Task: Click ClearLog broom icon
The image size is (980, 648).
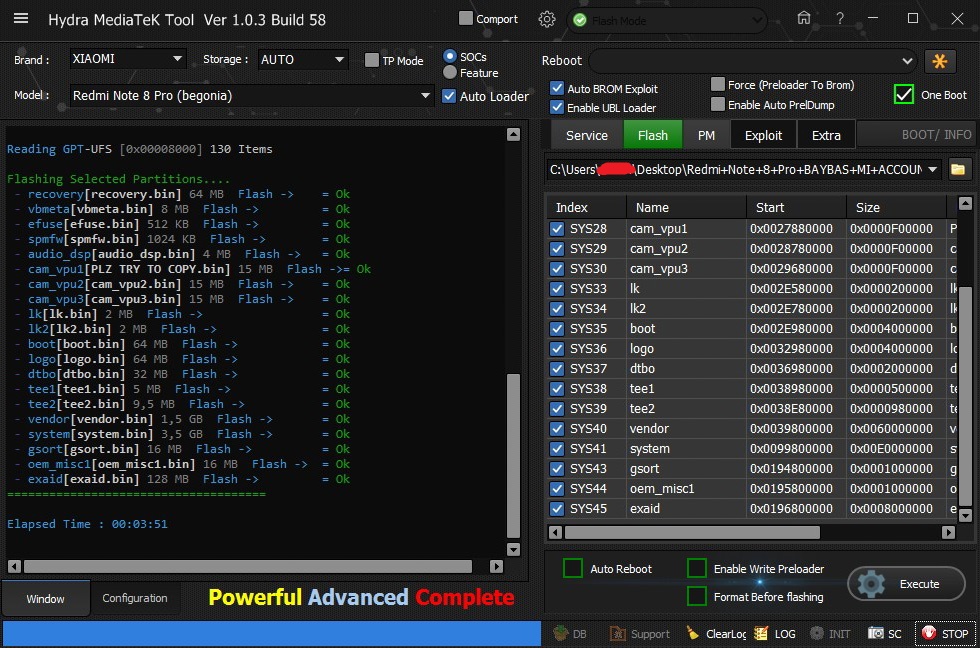Action: [x=716, y=633]
